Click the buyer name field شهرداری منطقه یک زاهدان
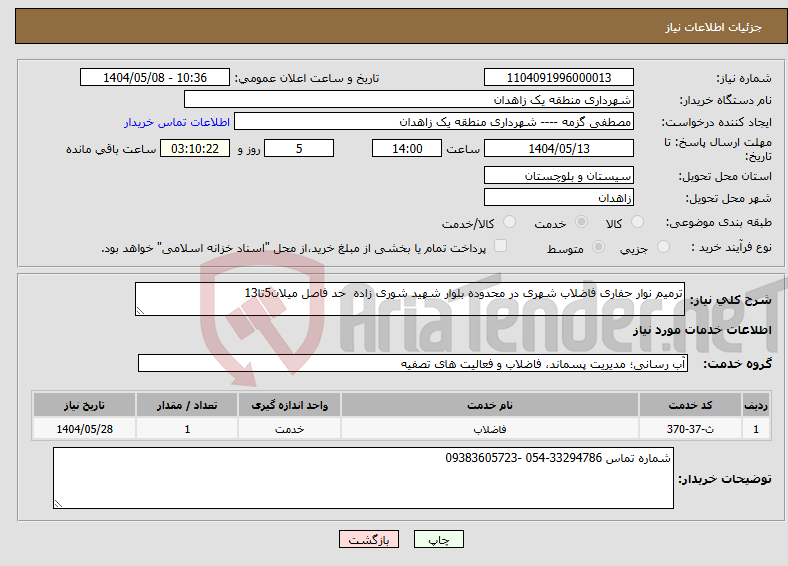788x566 pixels. (409, 100)
